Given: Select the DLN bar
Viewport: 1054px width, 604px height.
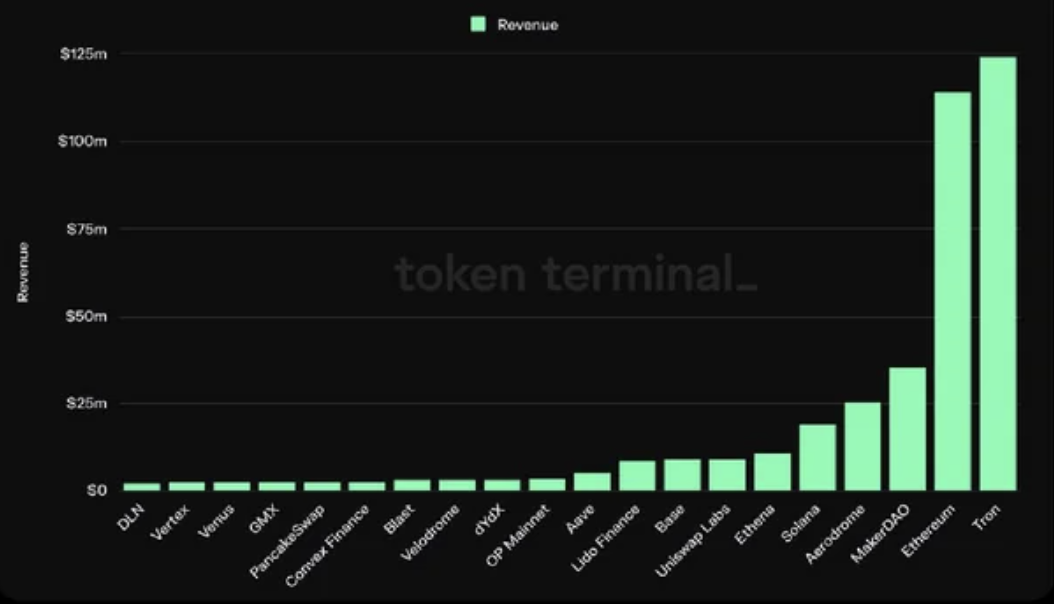Looking at the screenshot, I should (x=142, y=486).
